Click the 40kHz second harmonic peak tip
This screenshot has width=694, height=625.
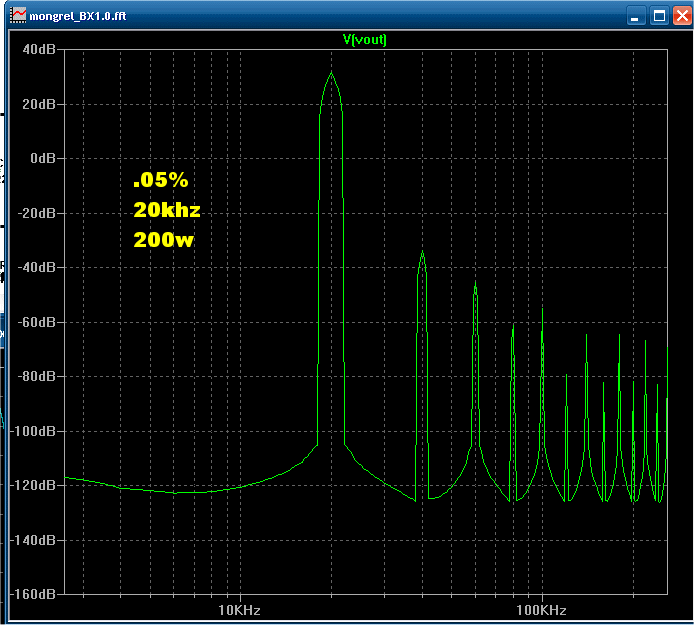click(x=423, y=252)
